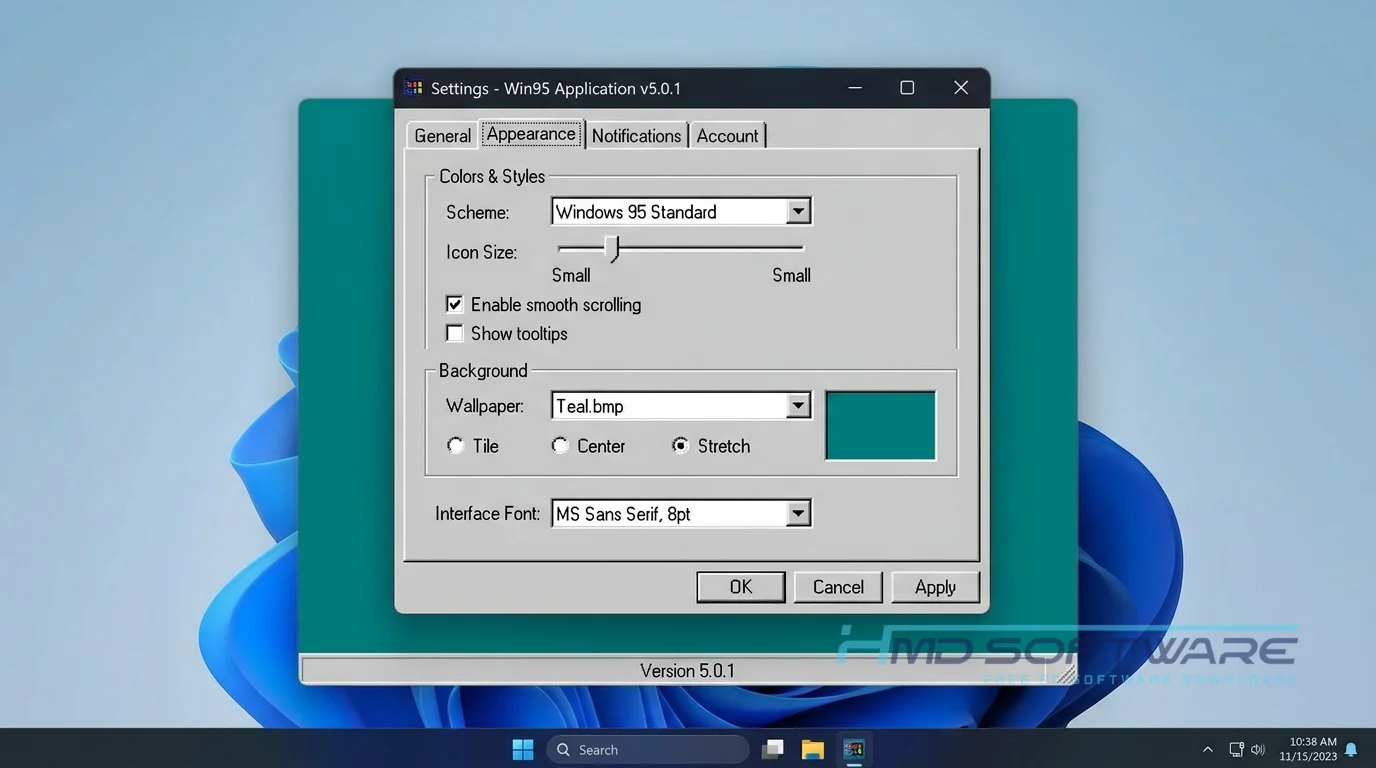The height and width of the screenshot is (768, 1376).
Task: Show hidden tray icons with the chevron
Action: coord(1207,749)
